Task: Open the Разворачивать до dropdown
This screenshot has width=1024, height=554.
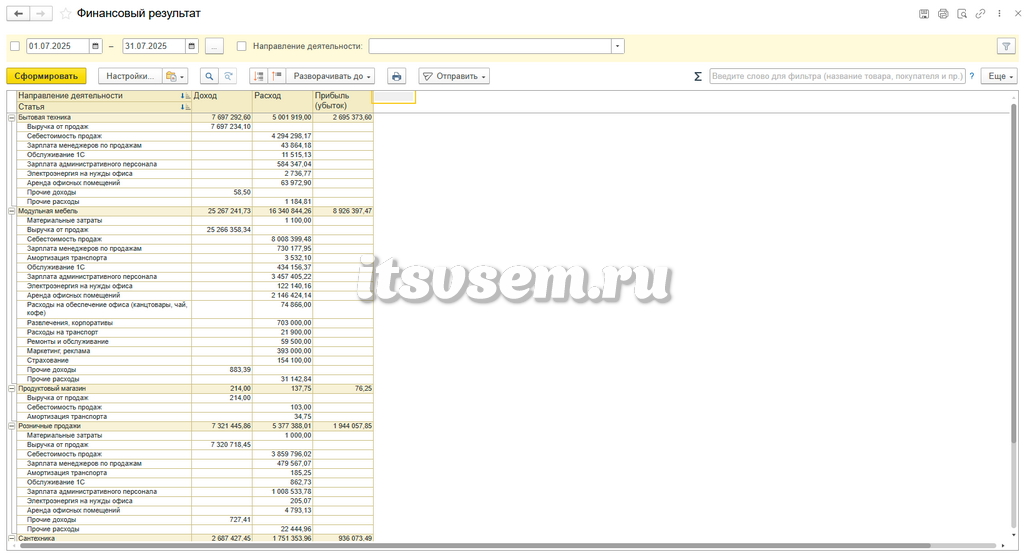Action: 331,76
